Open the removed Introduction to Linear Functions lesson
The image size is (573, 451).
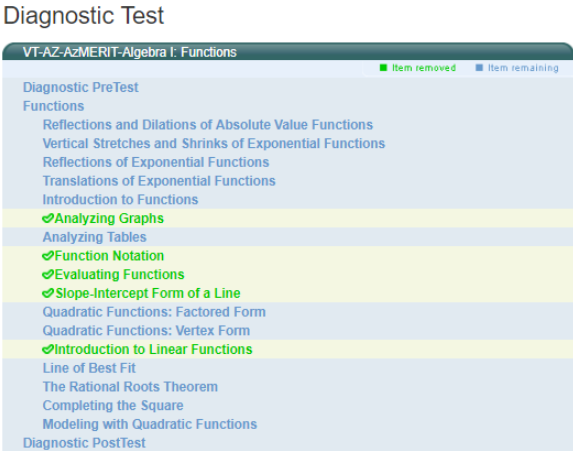[153, 349]
